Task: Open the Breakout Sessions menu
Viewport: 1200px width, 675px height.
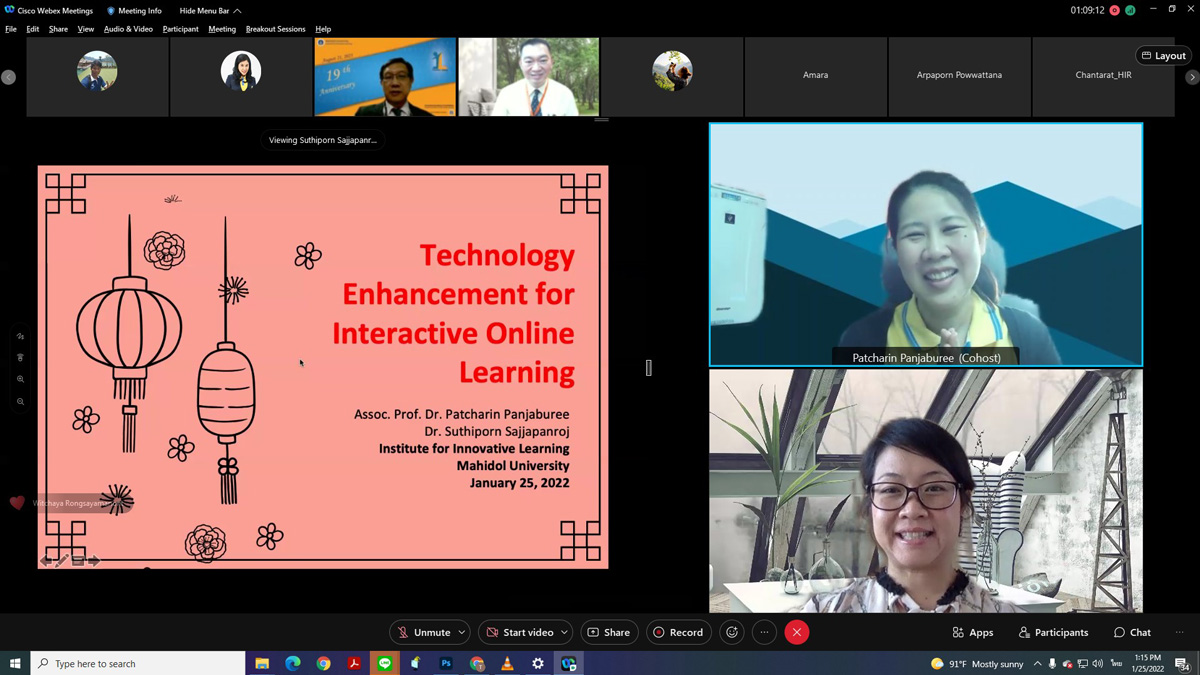Action: click(275, 29)
